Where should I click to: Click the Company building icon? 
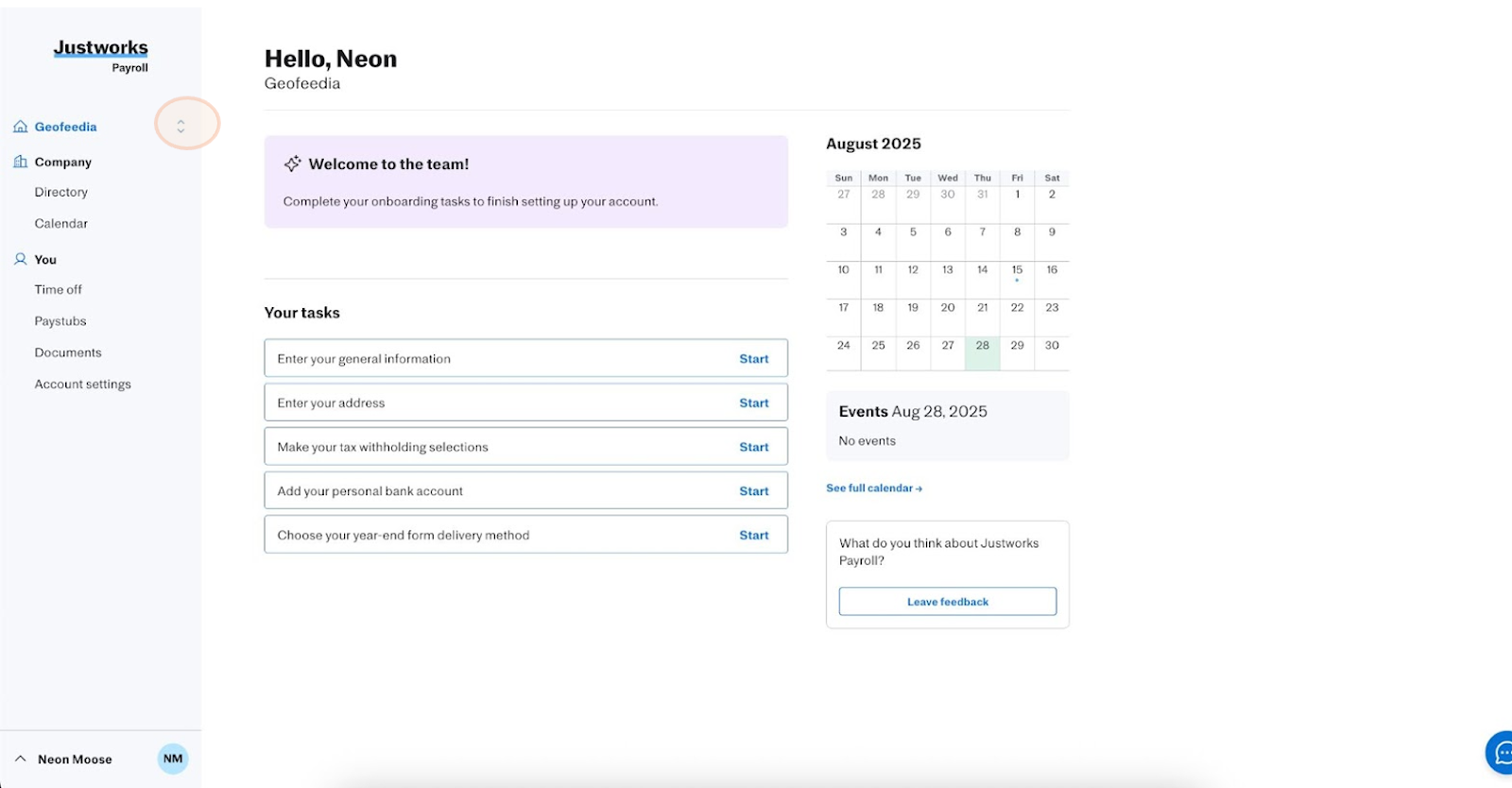(x=20, y=162)
